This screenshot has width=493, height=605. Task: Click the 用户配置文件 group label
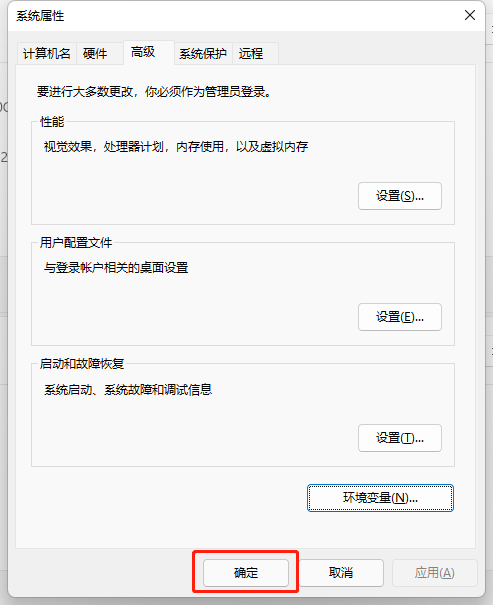[76, 243]
